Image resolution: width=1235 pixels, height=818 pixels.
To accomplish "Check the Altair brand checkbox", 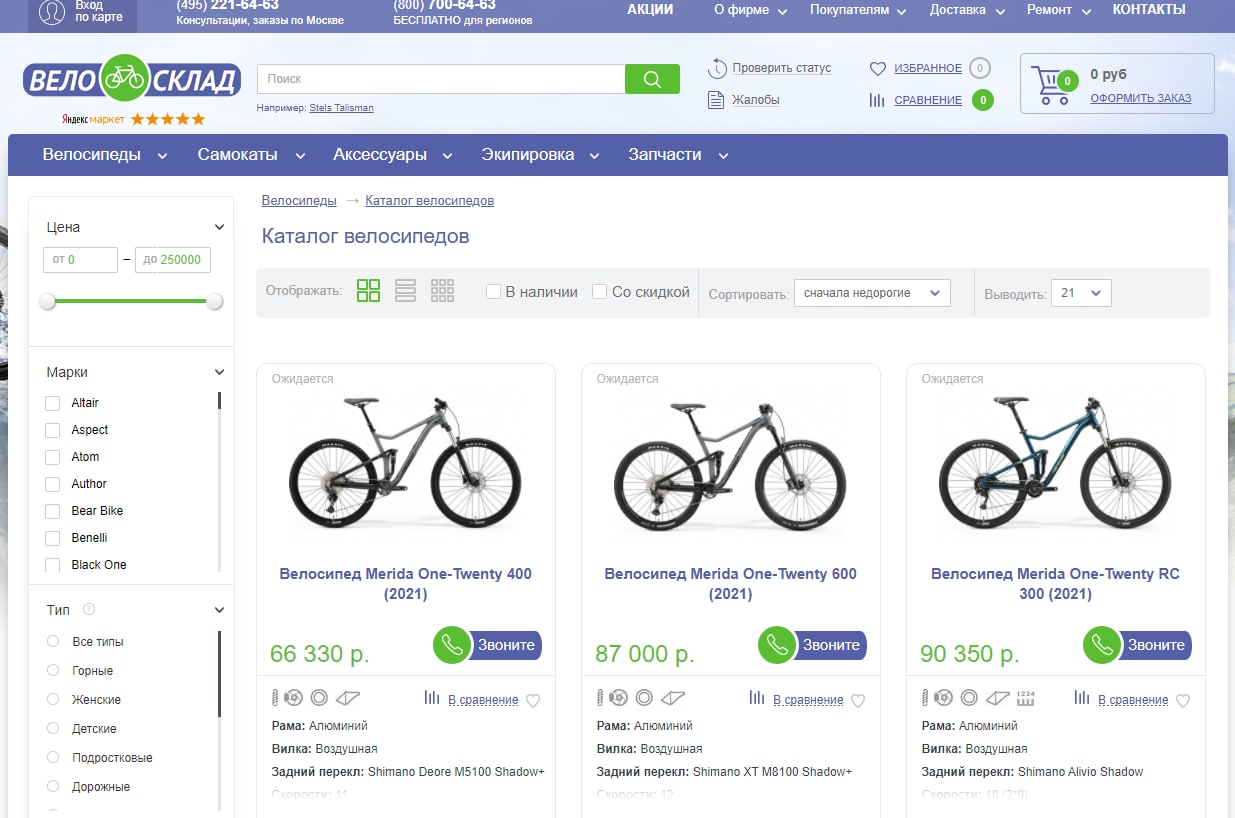I will [x=53, y=403].
